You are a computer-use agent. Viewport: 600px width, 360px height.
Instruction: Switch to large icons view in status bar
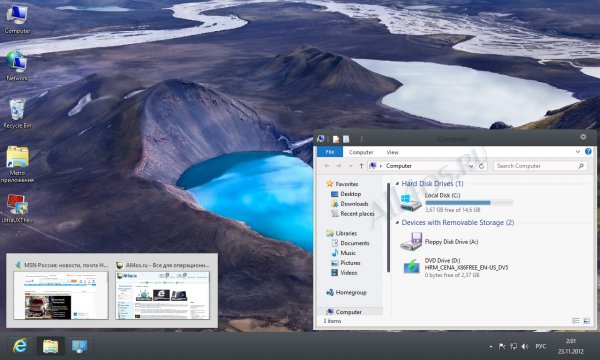(x=587, y=321)
